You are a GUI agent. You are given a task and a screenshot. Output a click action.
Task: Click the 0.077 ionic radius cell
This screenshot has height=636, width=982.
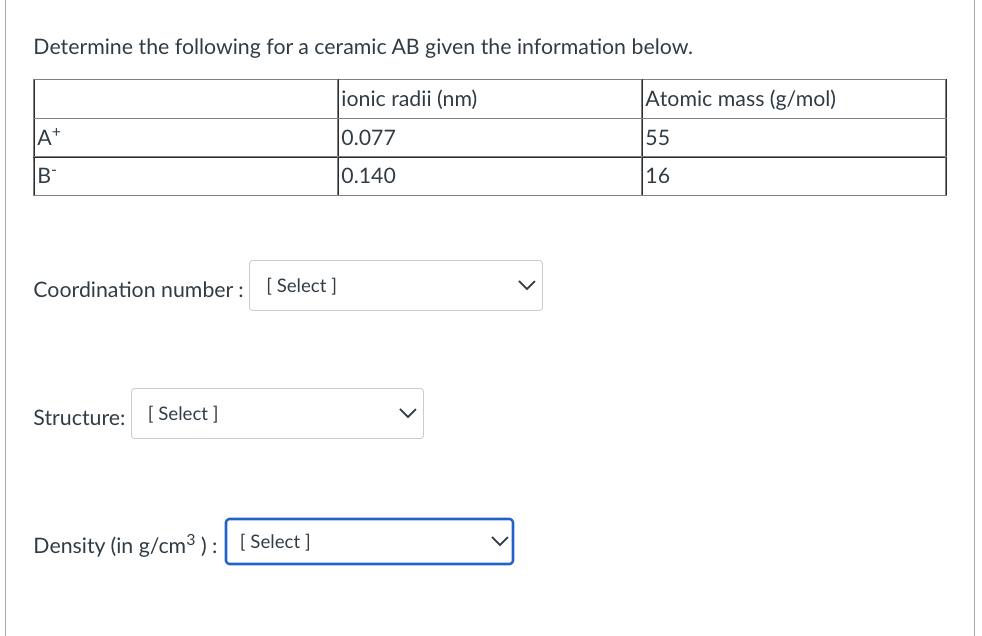click(x=368, y=138)
